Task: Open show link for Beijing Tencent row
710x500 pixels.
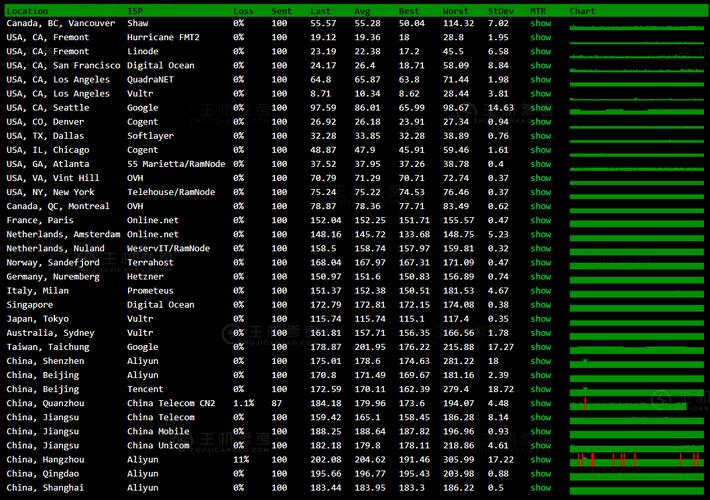Action: (x=541, y=389)
